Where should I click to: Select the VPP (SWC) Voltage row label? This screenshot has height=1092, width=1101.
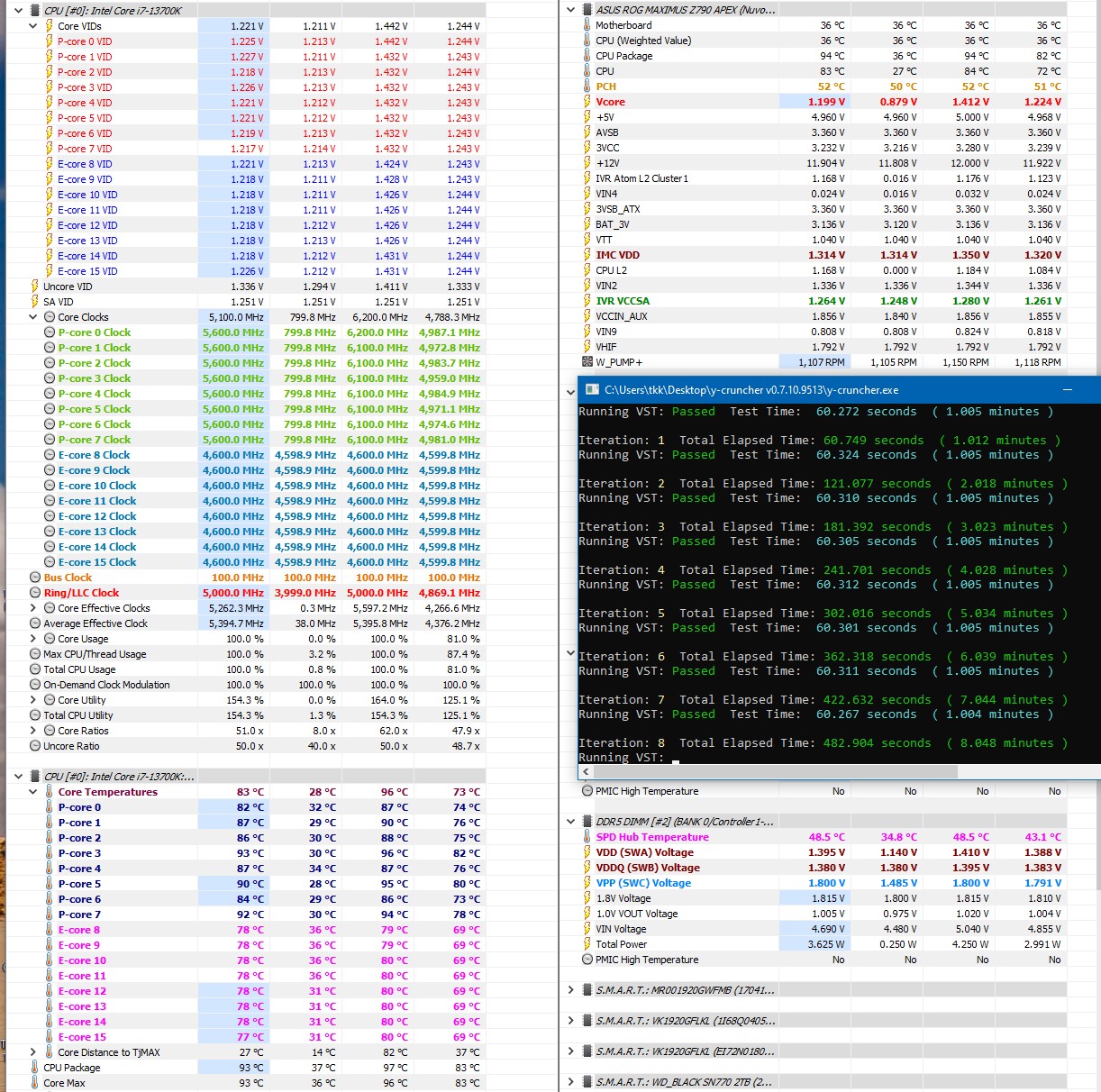click(x=643, y=883)
